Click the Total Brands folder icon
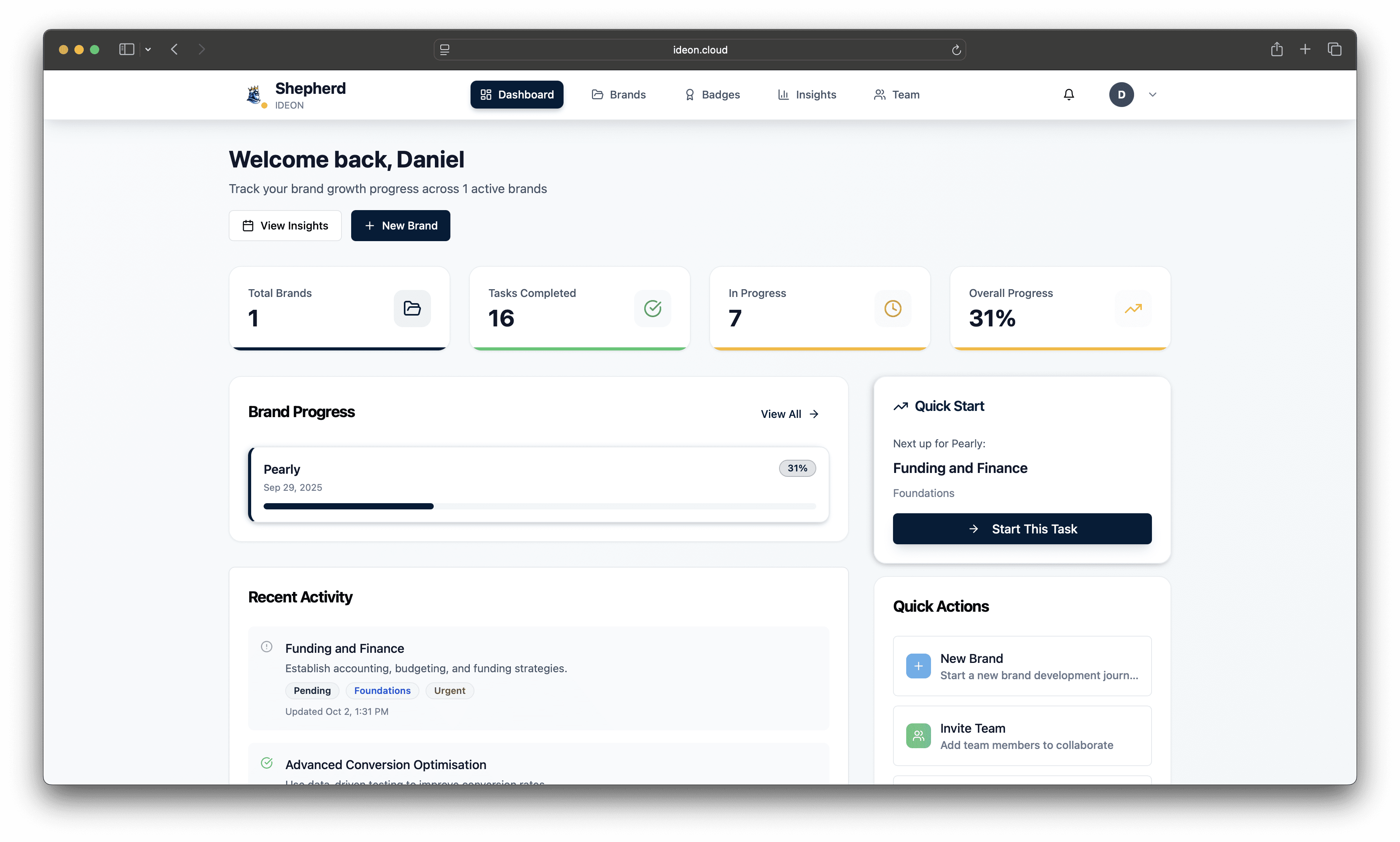 tap(412, 309)
